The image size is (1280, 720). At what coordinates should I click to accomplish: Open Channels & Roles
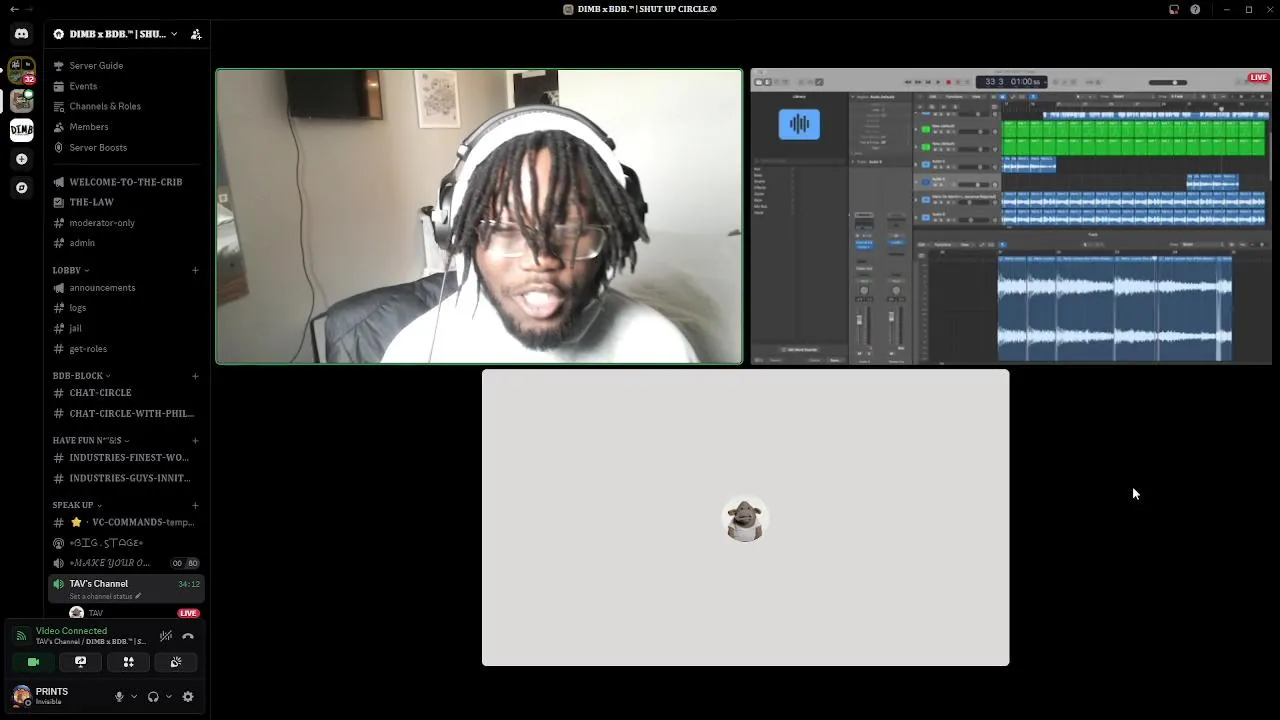pyautogui.click(x=126, y=106)
